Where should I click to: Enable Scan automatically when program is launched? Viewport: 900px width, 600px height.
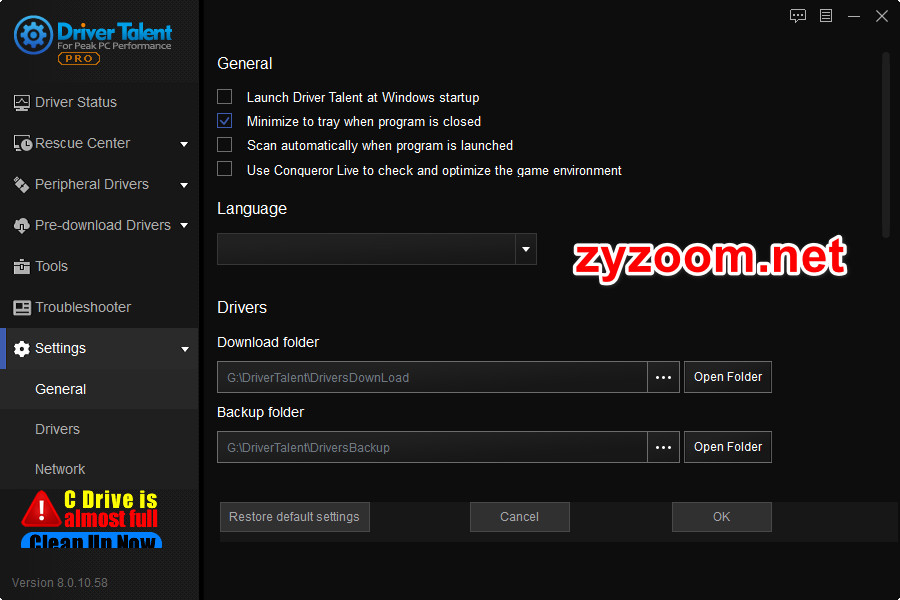(224, 145)
